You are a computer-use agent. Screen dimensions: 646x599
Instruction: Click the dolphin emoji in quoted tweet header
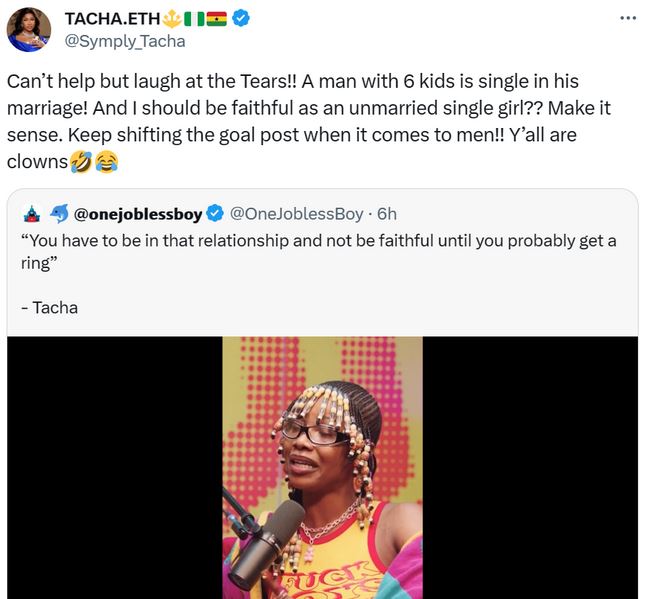click(59, 213)
